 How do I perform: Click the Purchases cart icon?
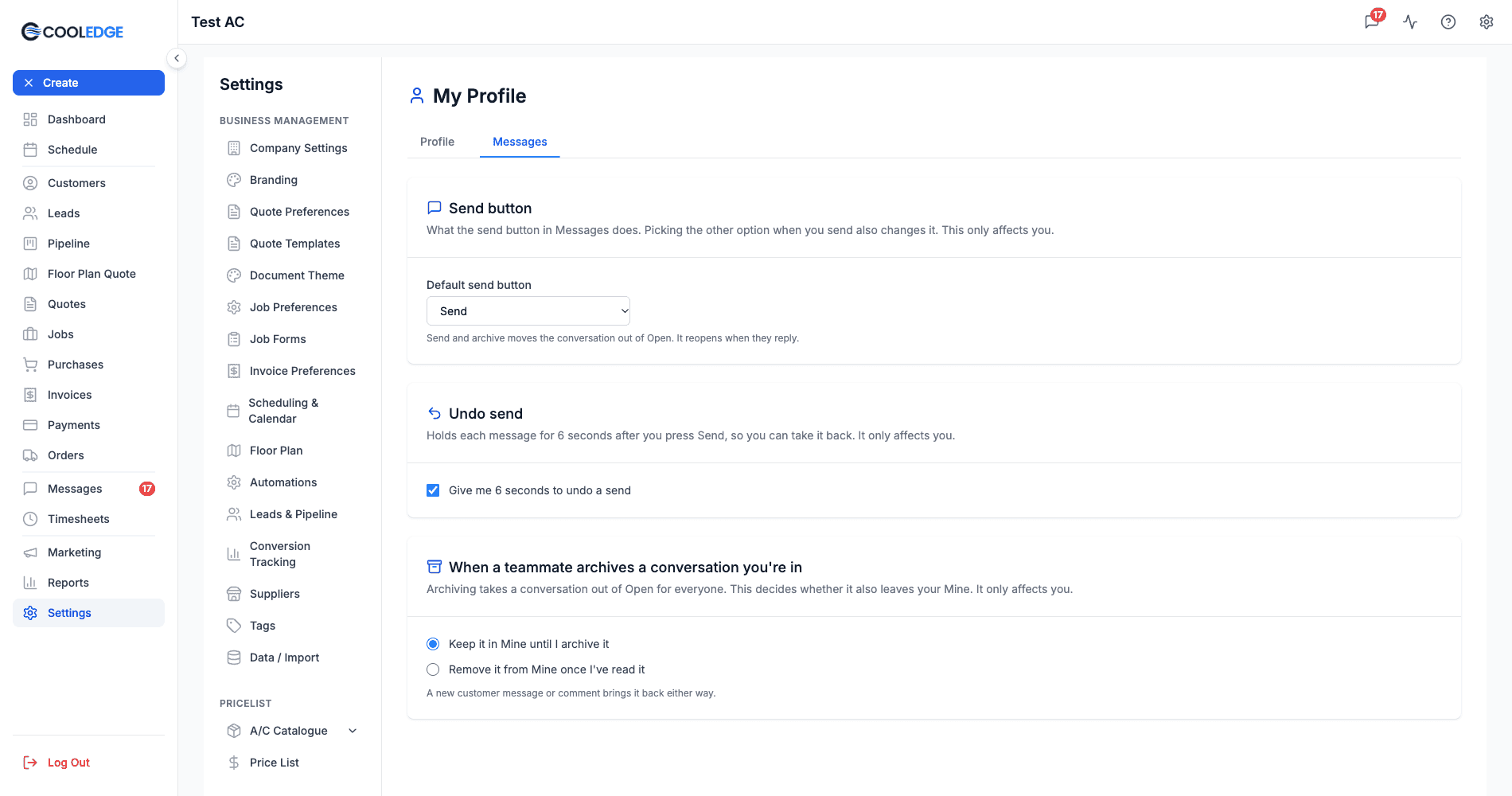click(x=30, y=365)
